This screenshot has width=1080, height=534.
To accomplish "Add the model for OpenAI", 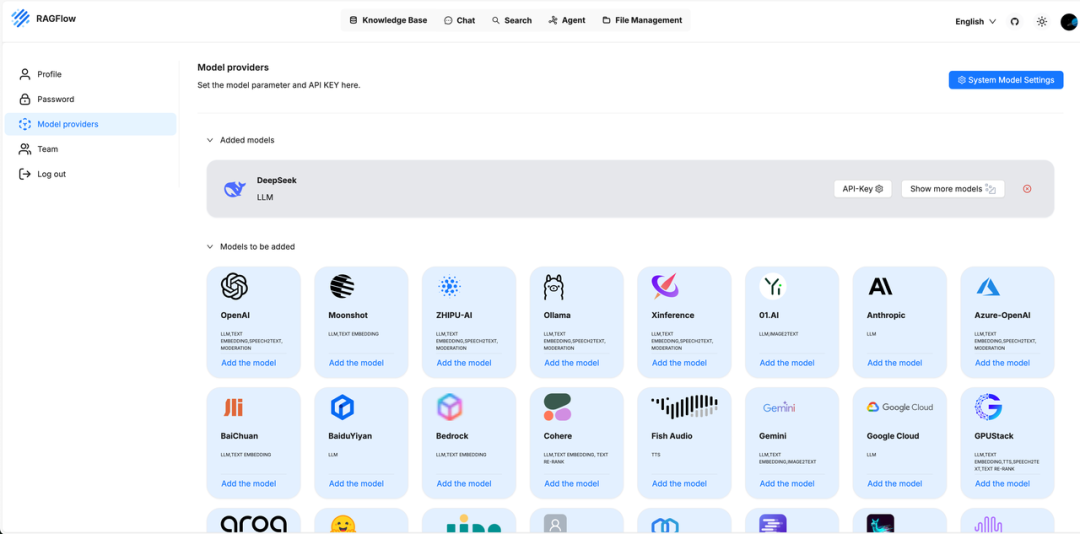I will 249,362.
